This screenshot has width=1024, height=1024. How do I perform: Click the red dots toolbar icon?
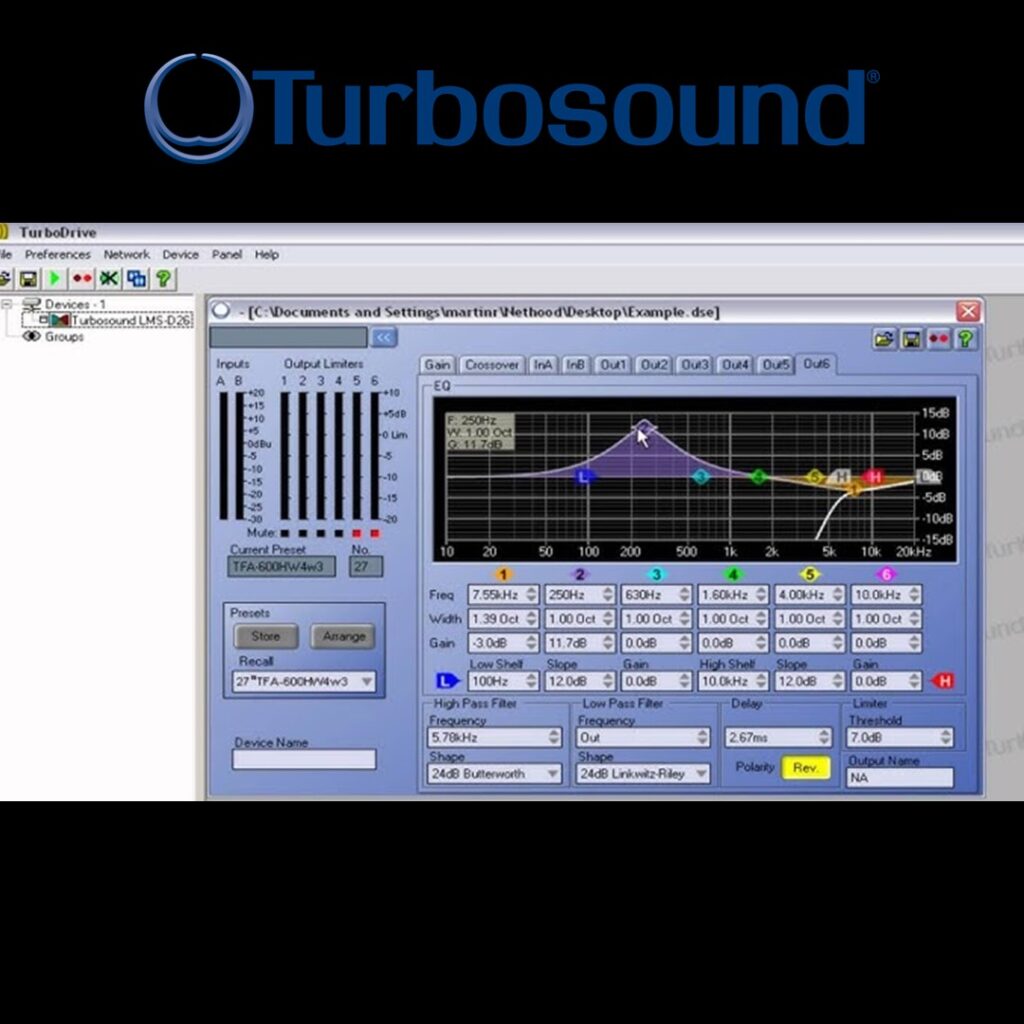click(82, 279)
